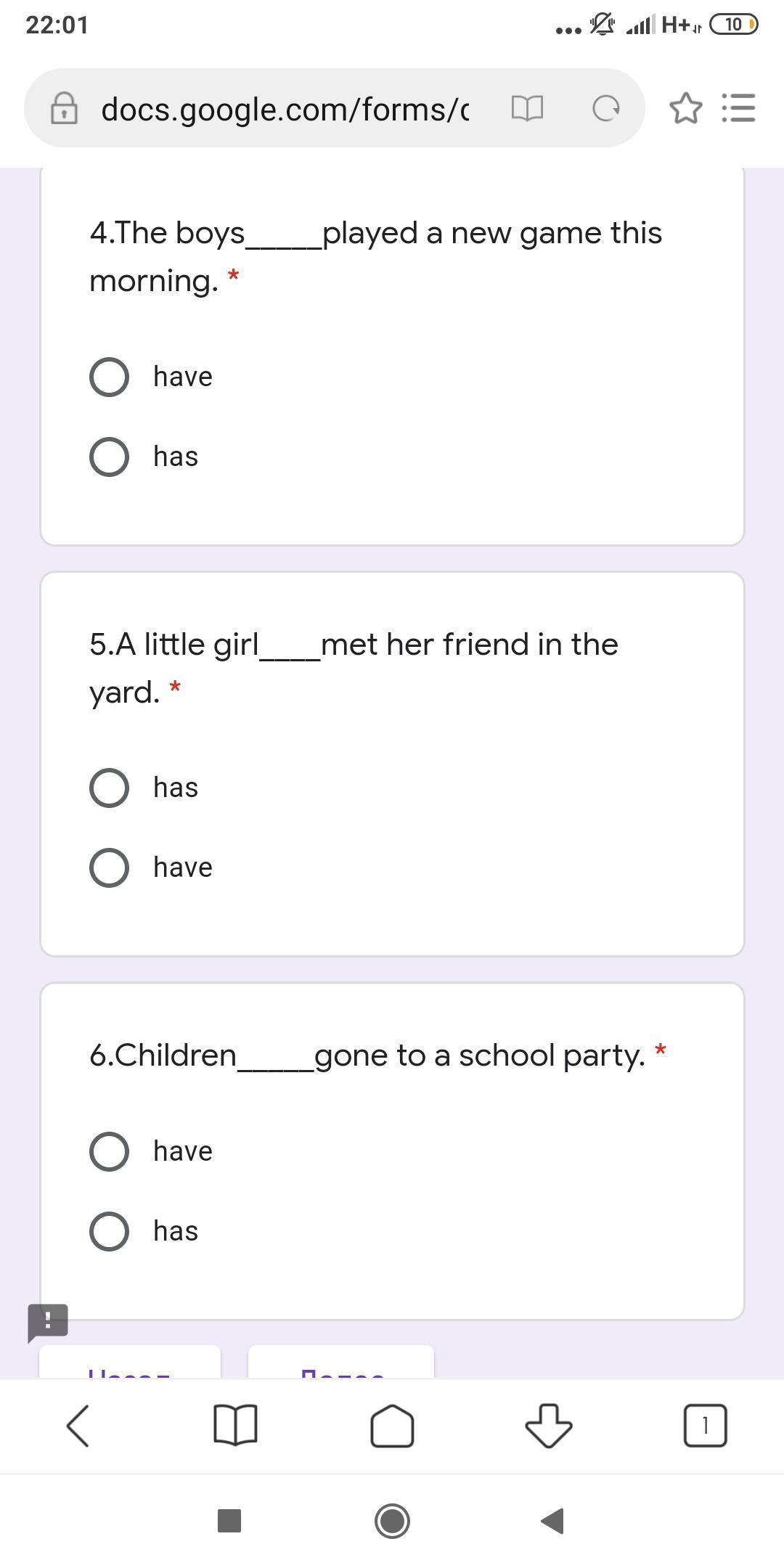Choose "has" for question 5
Screen dimensions: 784x1568
[110, 788]
